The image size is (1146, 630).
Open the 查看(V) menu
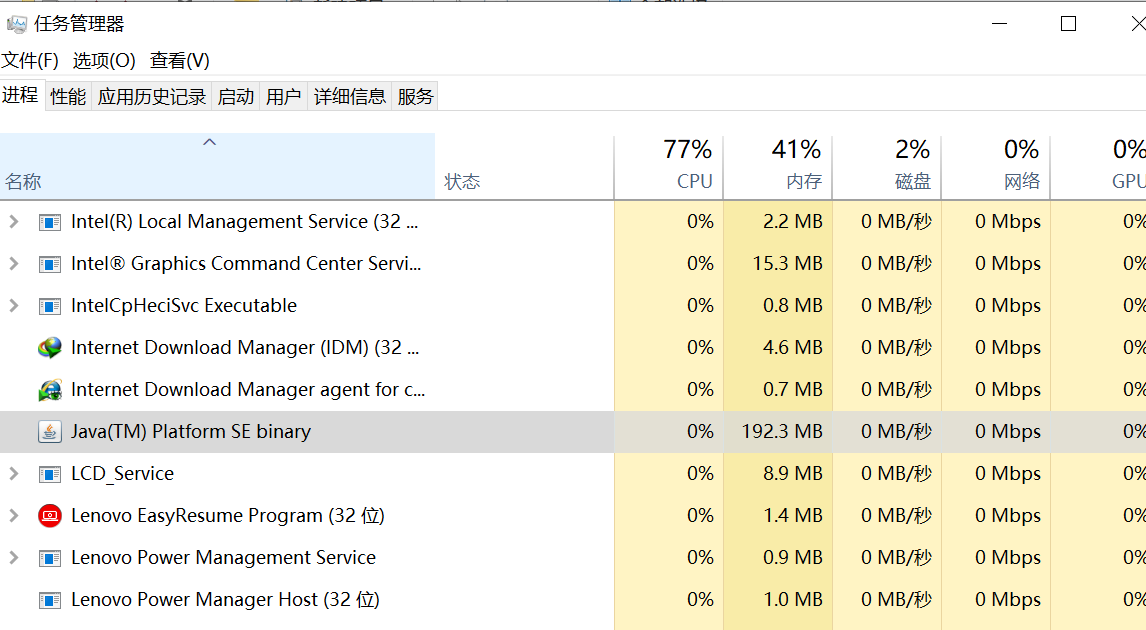tap(180, 60)
